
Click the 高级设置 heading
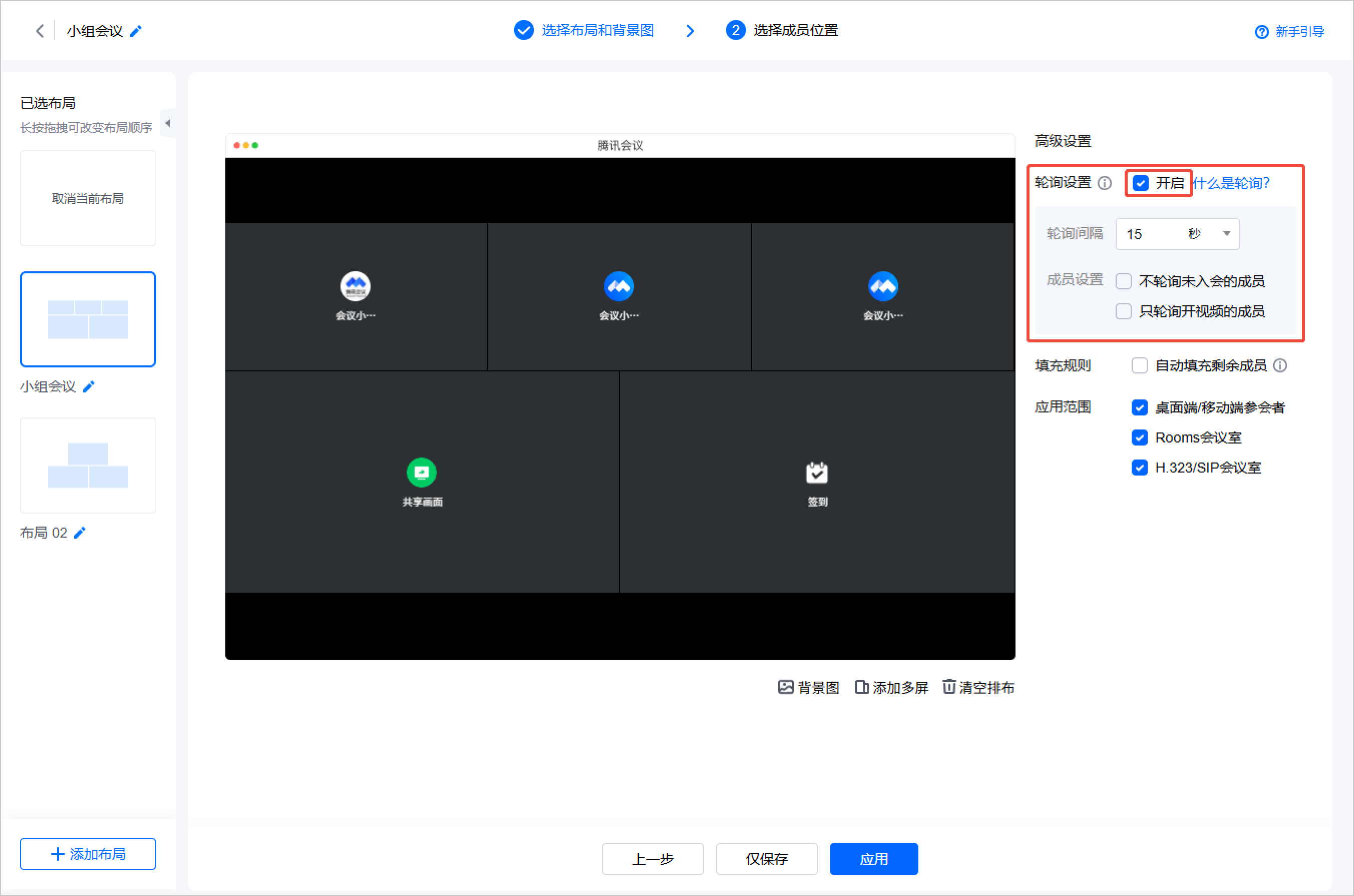1063,141
